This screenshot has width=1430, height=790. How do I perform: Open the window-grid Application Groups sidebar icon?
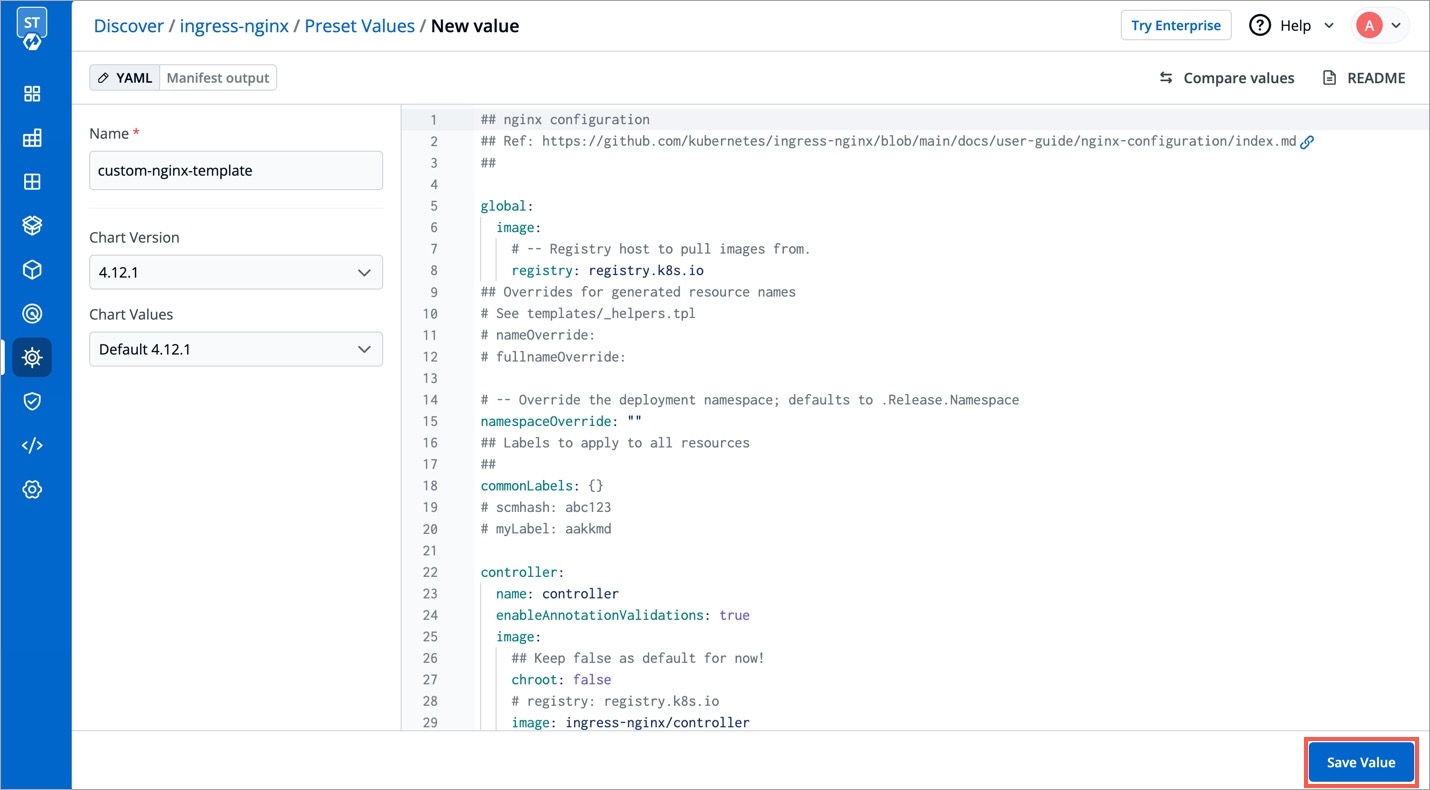32,182
